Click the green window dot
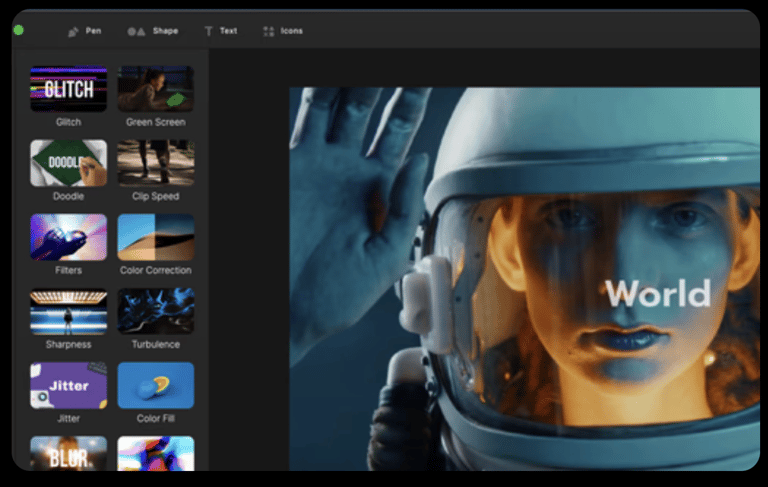The width and height of the screenshot is (768, 487). 18,30
